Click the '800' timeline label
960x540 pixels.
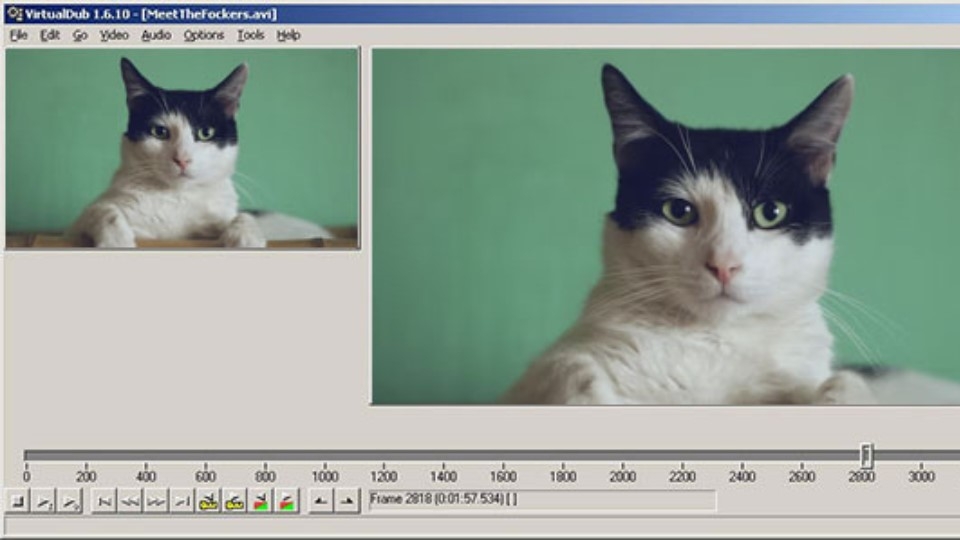point(265,476)
